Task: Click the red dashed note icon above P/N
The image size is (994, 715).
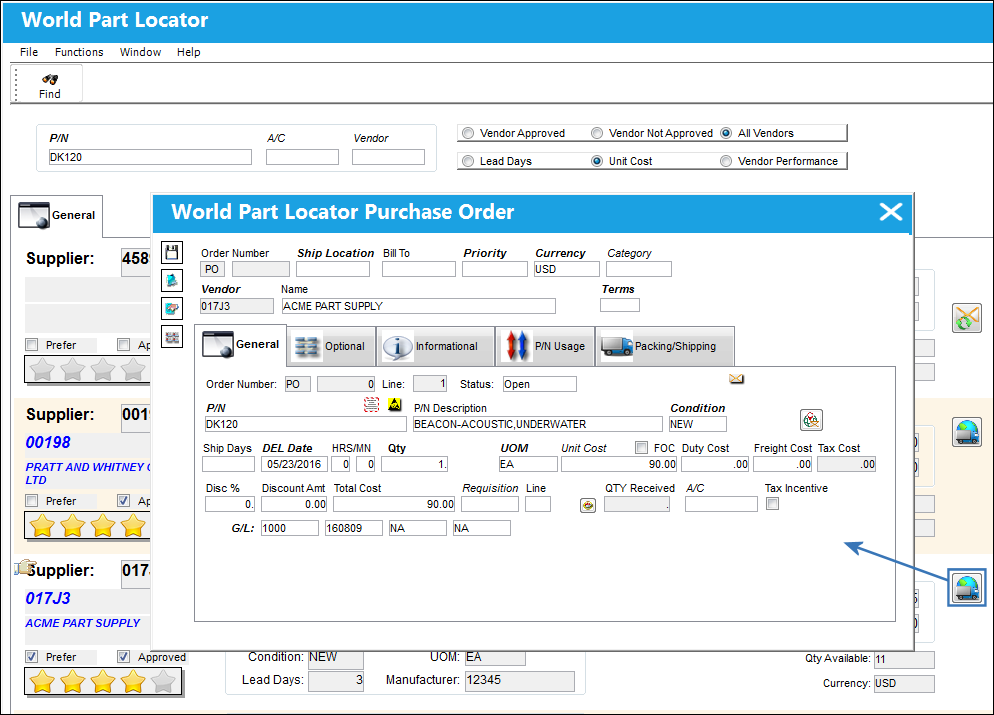Action: pyautogui.click(x=371, y=404)
